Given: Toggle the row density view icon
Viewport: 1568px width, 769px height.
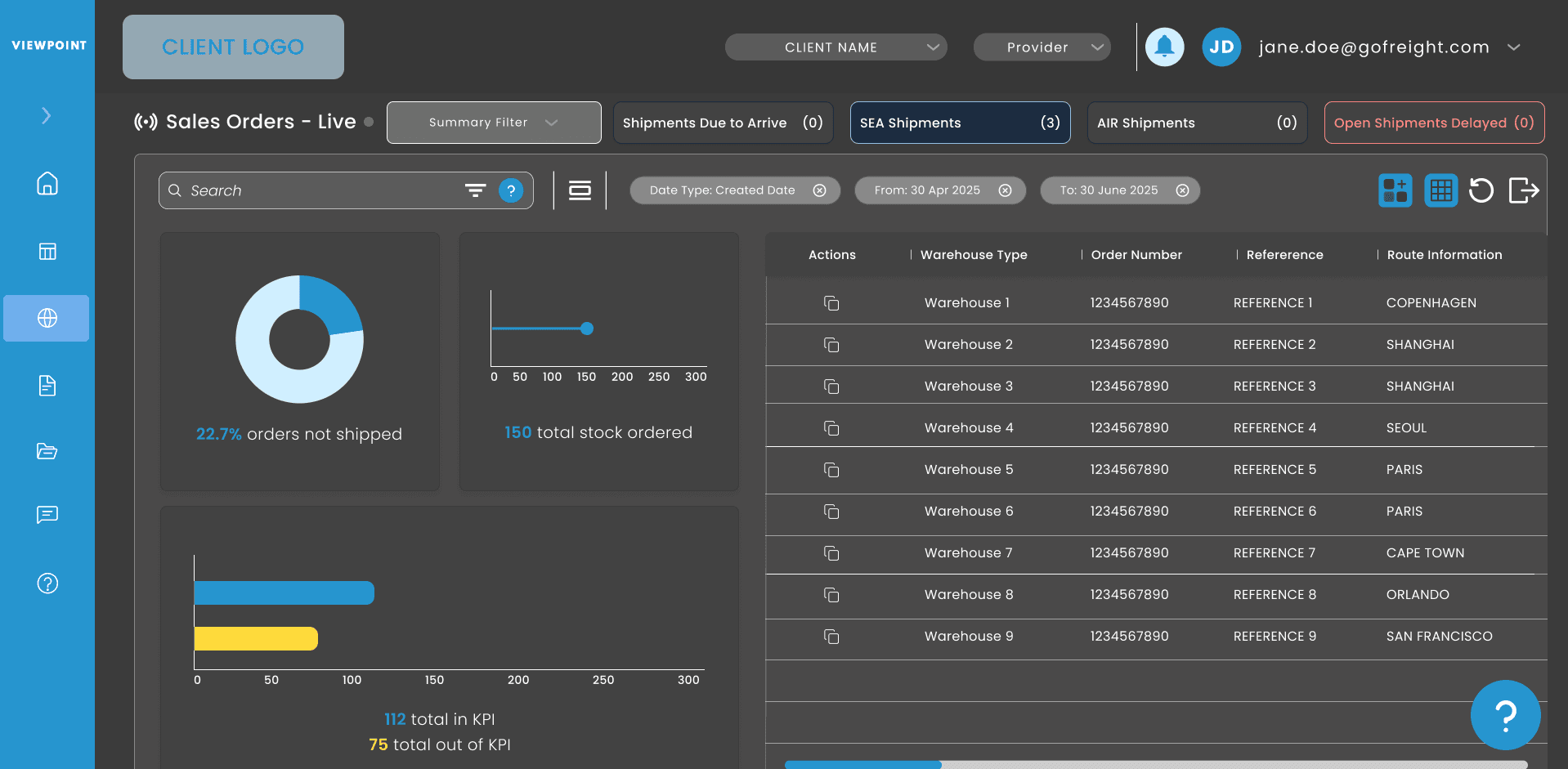Looking at the screenshot, I should (580, 190).
